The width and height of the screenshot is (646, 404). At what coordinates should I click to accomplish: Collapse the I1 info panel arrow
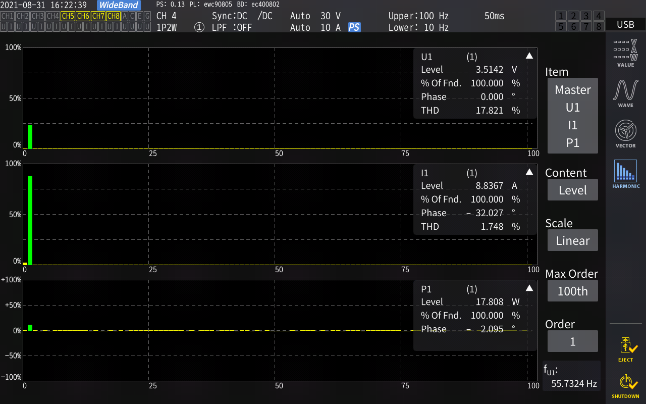tap(528, 173)
